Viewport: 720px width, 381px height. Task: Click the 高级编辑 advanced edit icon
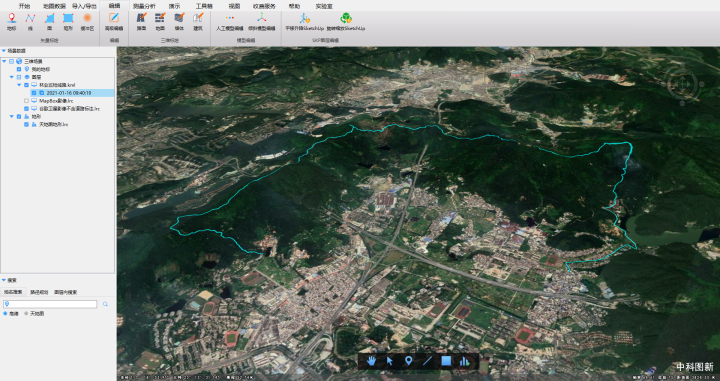[x=113, y=18]
